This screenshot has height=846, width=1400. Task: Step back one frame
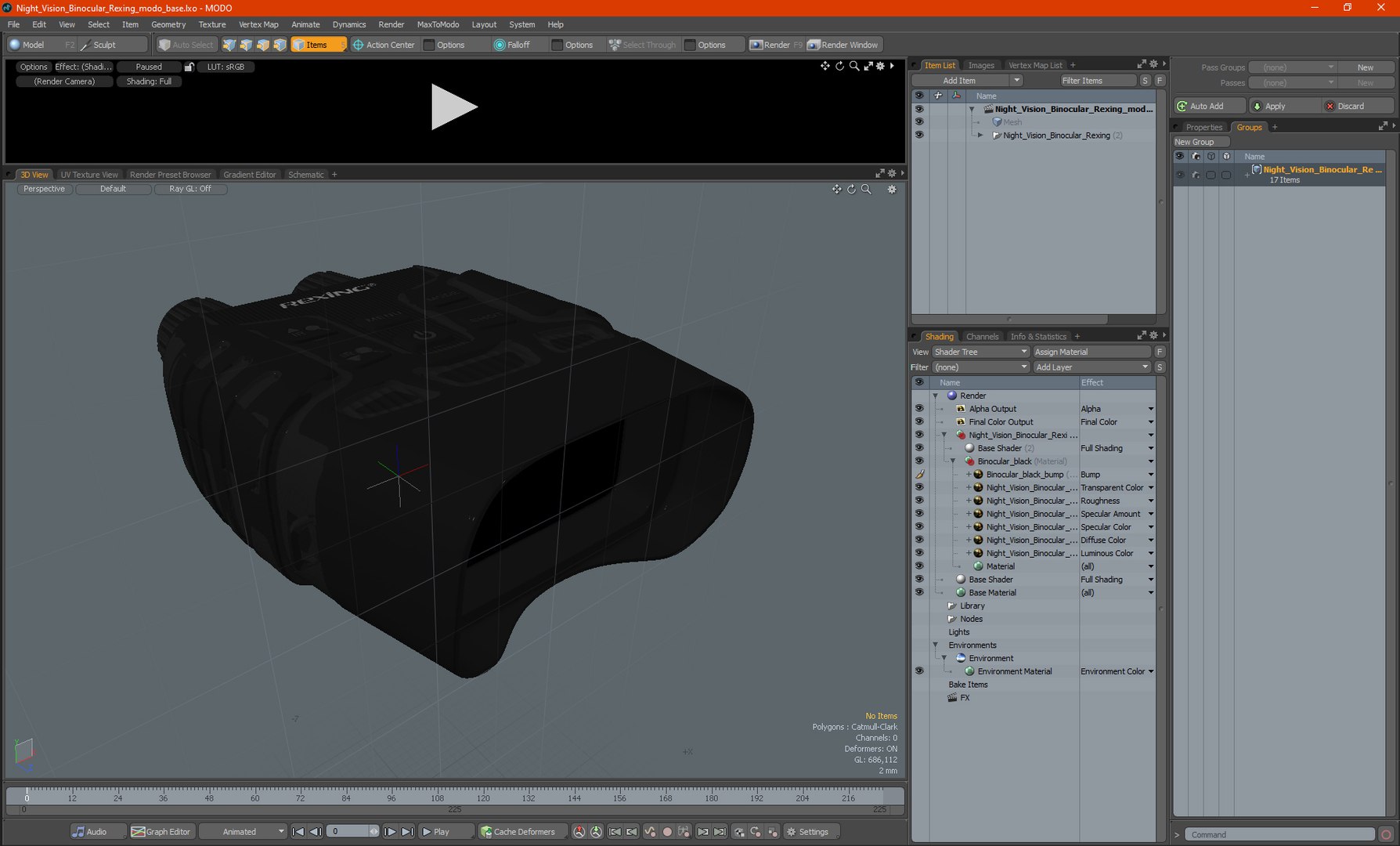(x=316, y=832)
